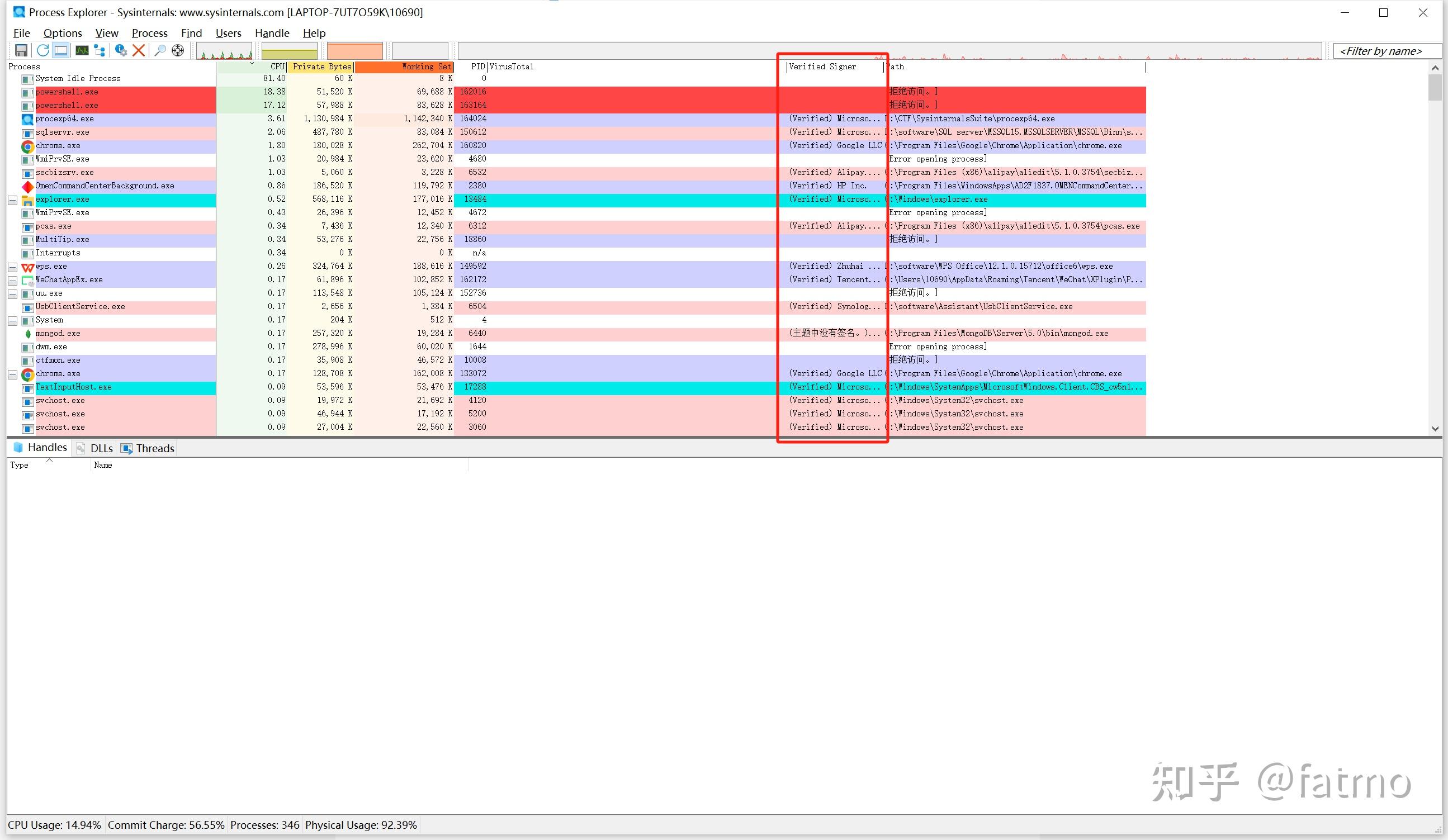
Task: Collapse the explorer.exe process tree
Action: (12, 200)
